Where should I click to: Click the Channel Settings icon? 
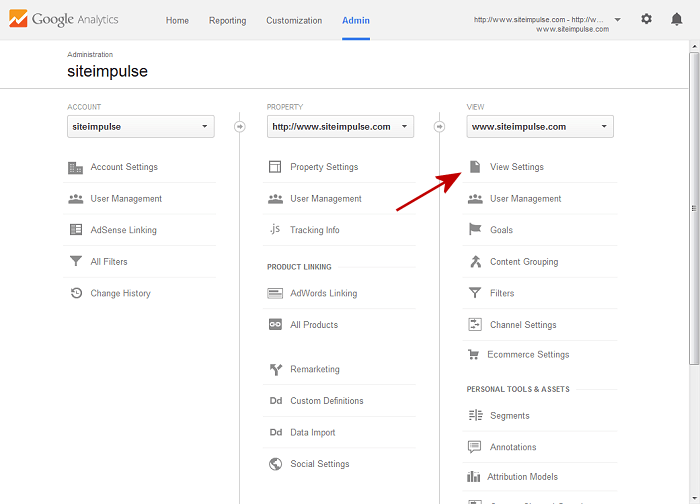475,325
